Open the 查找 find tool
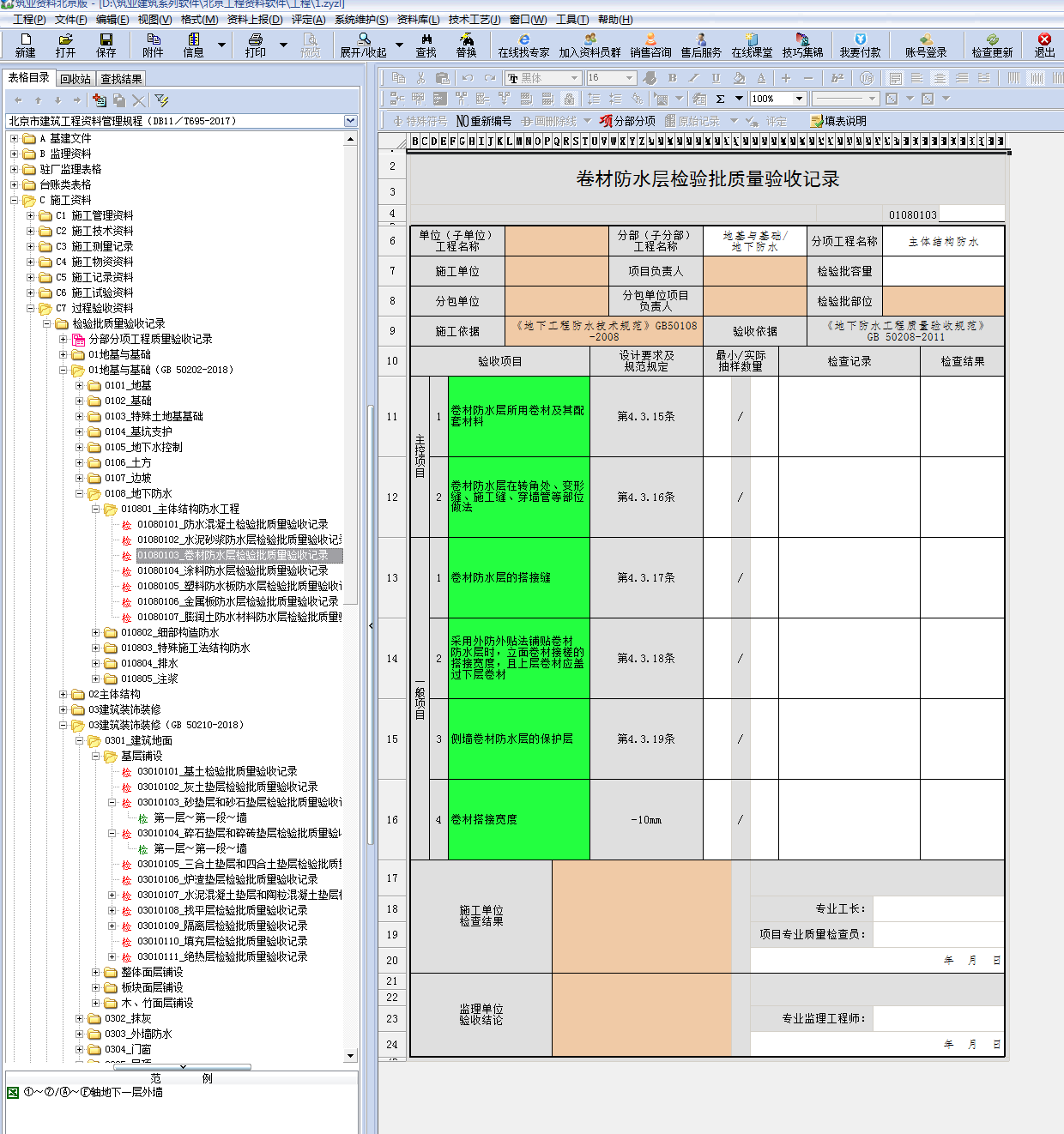The image size is (1064, 1134). pyautogui.click(x=426, y=45)
